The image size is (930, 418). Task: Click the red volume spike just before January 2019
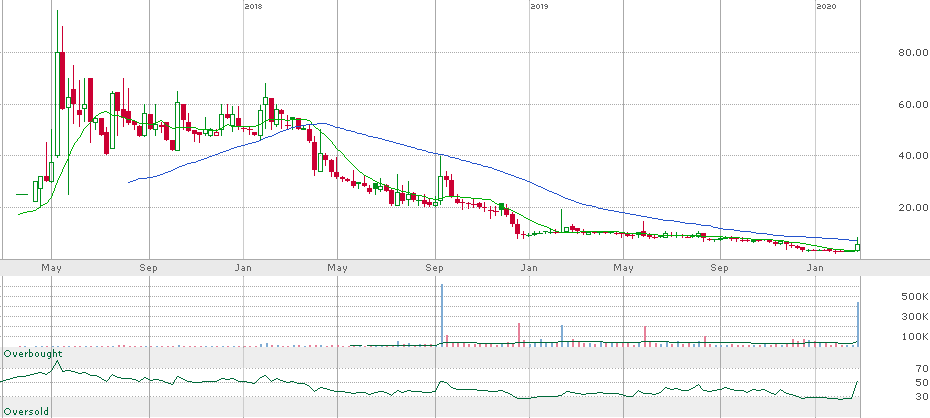coord(519,335)
